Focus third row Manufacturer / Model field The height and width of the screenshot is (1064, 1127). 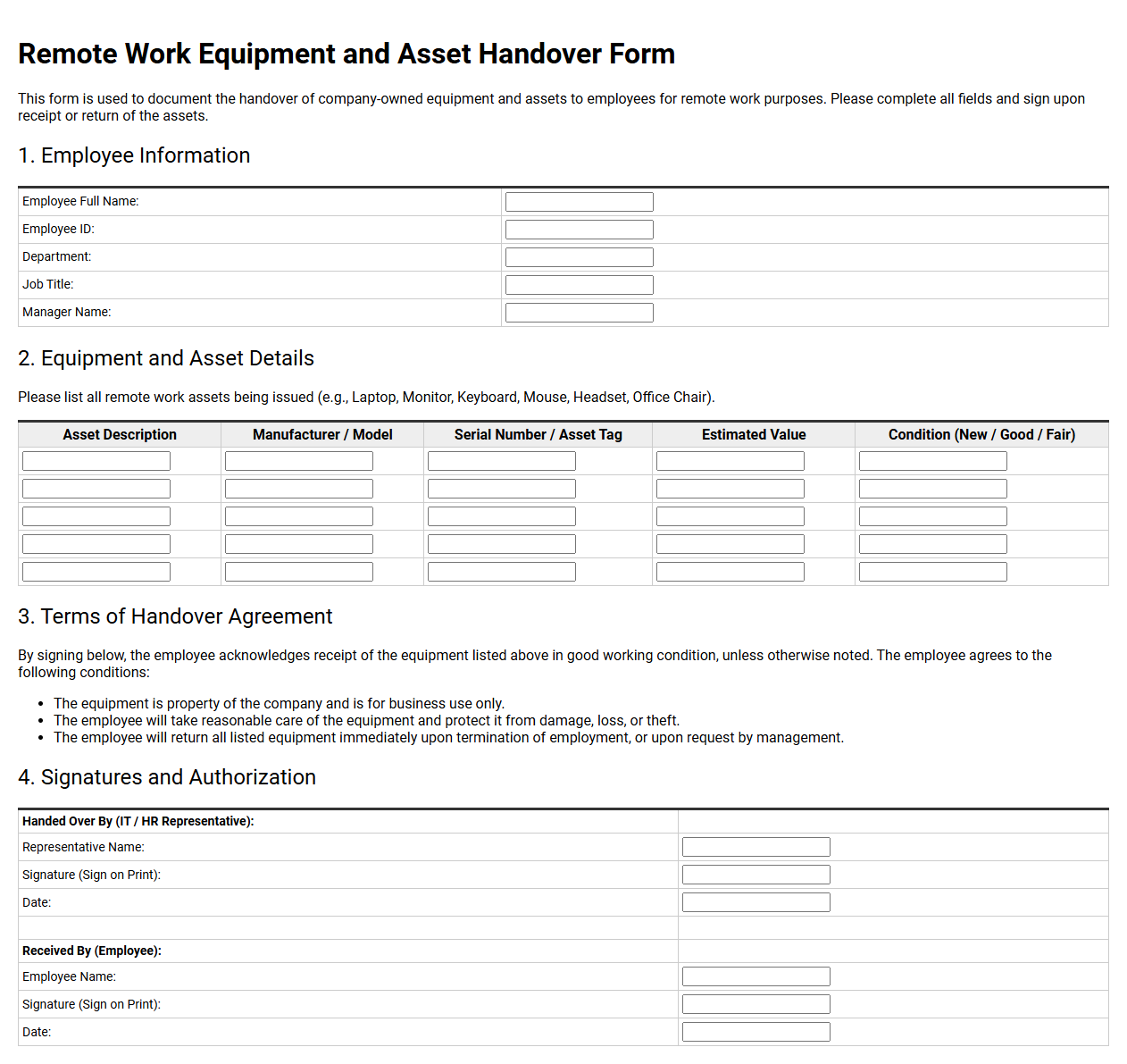[x=299, y=516]
